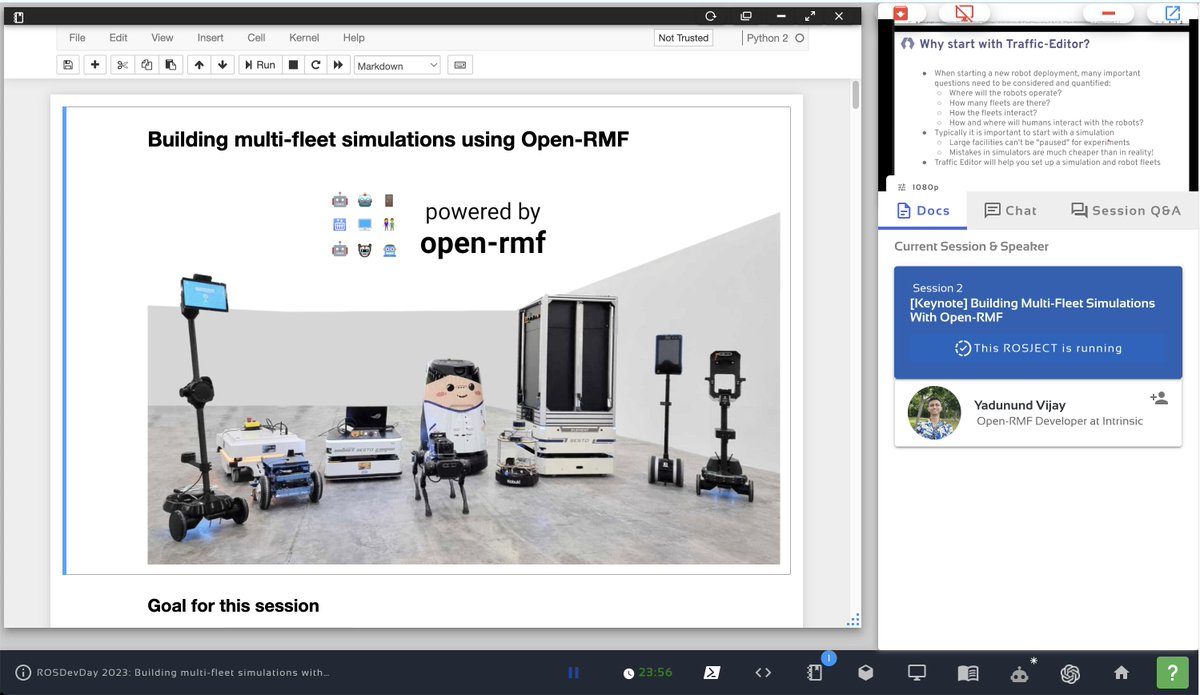Open the Gazebo cube icon in the taskbar
This screenshot has height=695, width=1200.
click(865, 672)
